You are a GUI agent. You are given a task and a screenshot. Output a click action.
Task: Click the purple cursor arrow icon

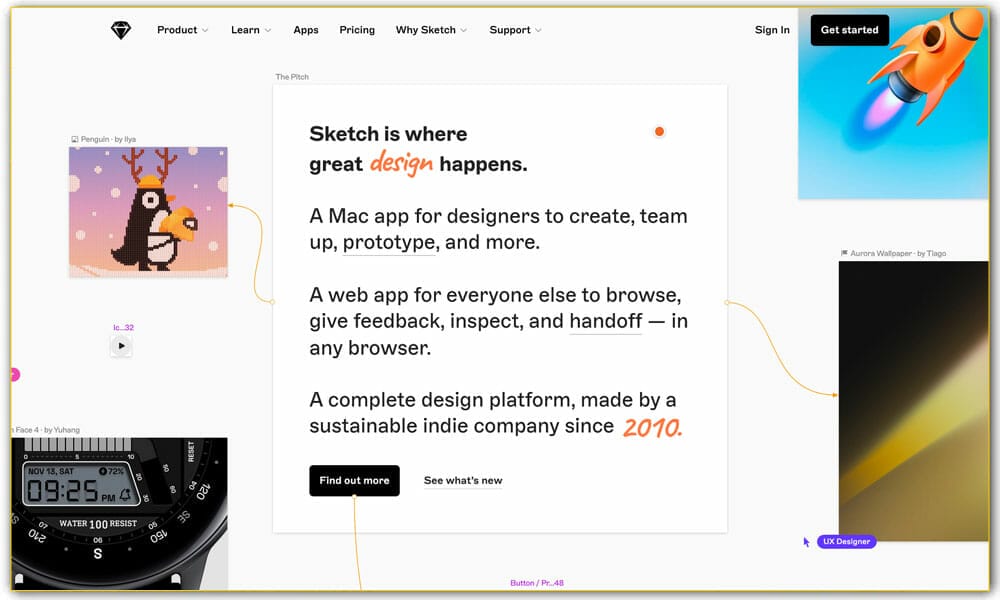point(807,542)
